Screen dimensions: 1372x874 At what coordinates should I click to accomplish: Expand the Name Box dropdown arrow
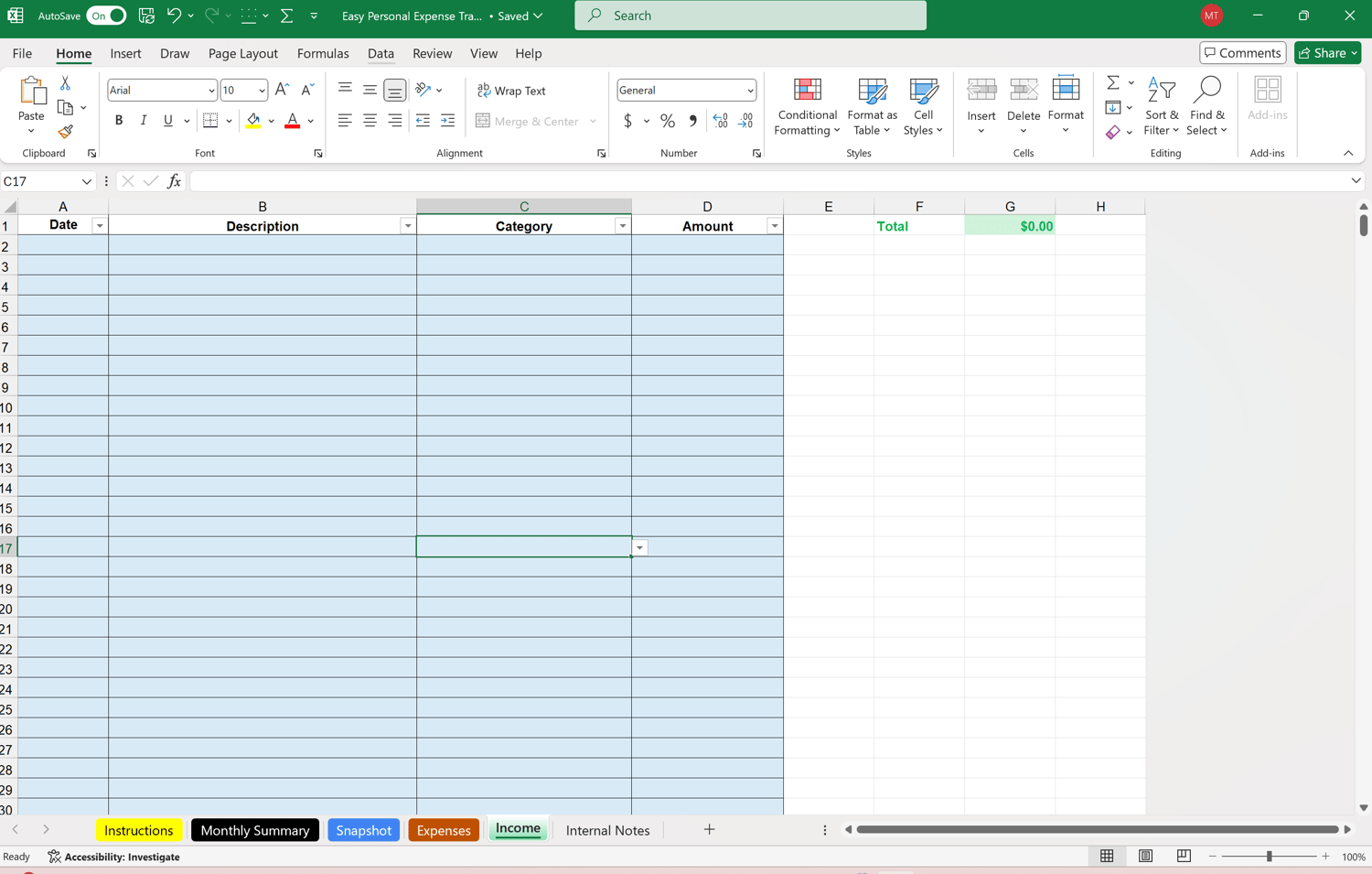coord(87,181)
